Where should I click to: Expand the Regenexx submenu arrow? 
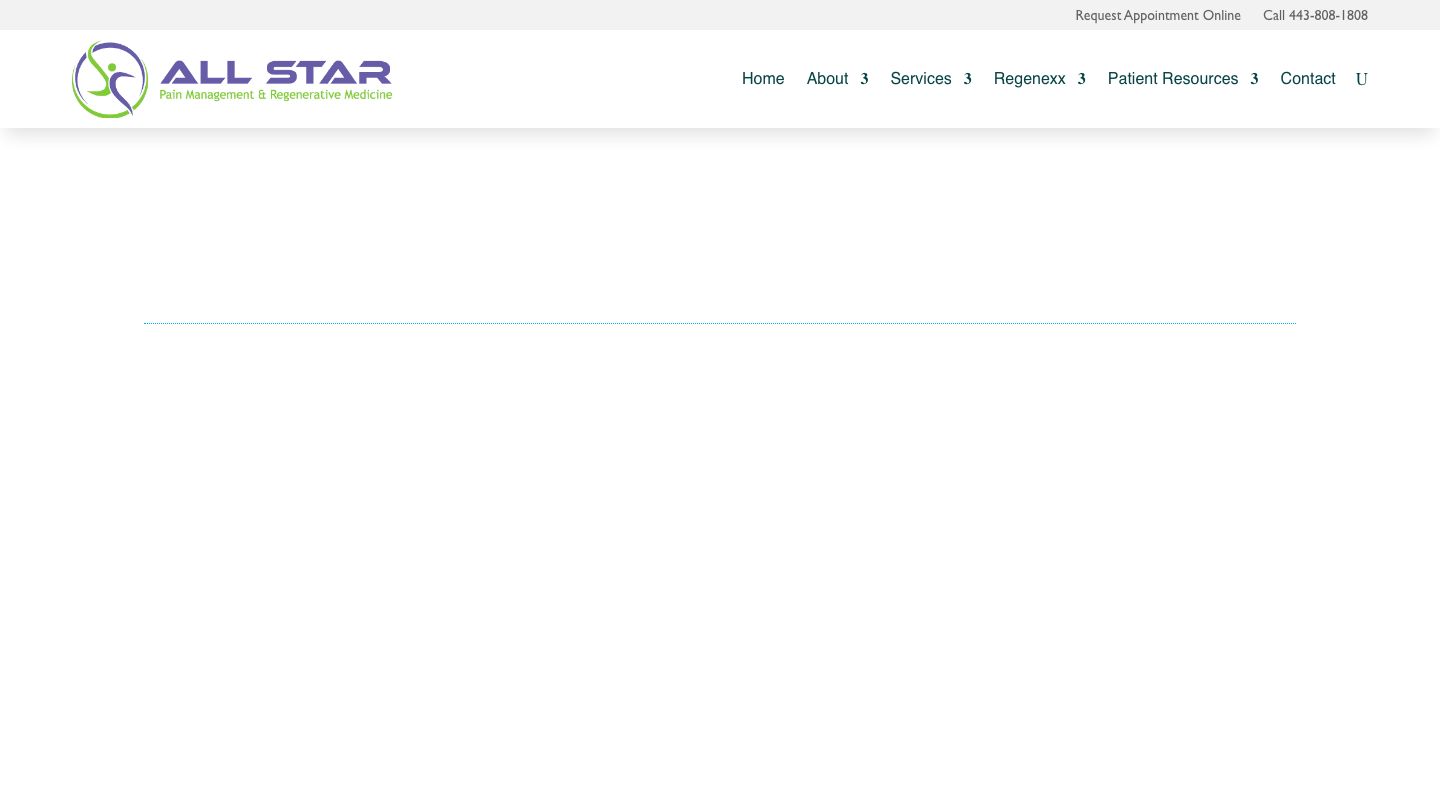(1081, 79)
